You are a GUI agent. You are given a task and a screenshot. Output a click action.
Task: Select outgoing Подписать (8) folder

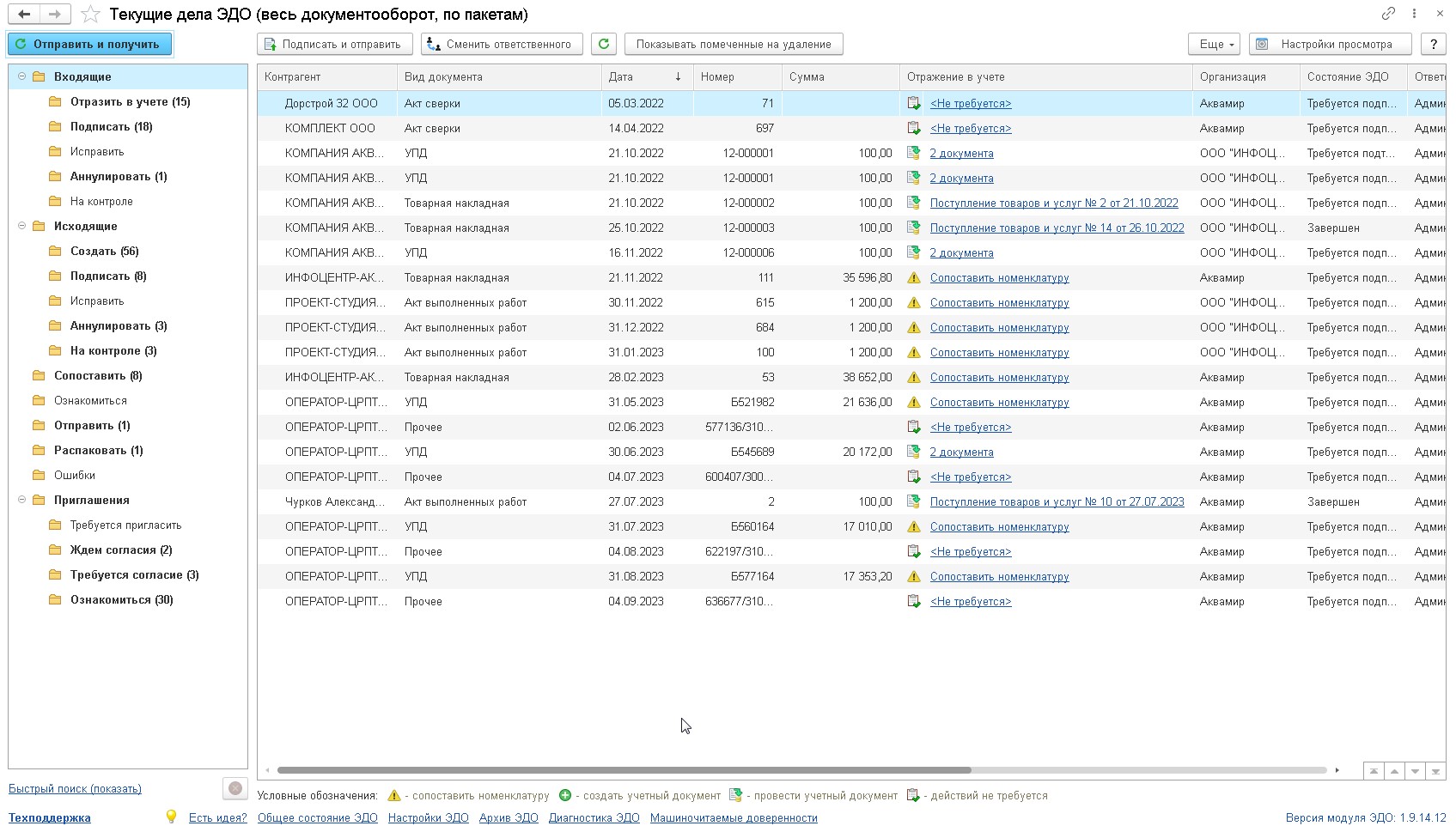click(x=108, y=276)
